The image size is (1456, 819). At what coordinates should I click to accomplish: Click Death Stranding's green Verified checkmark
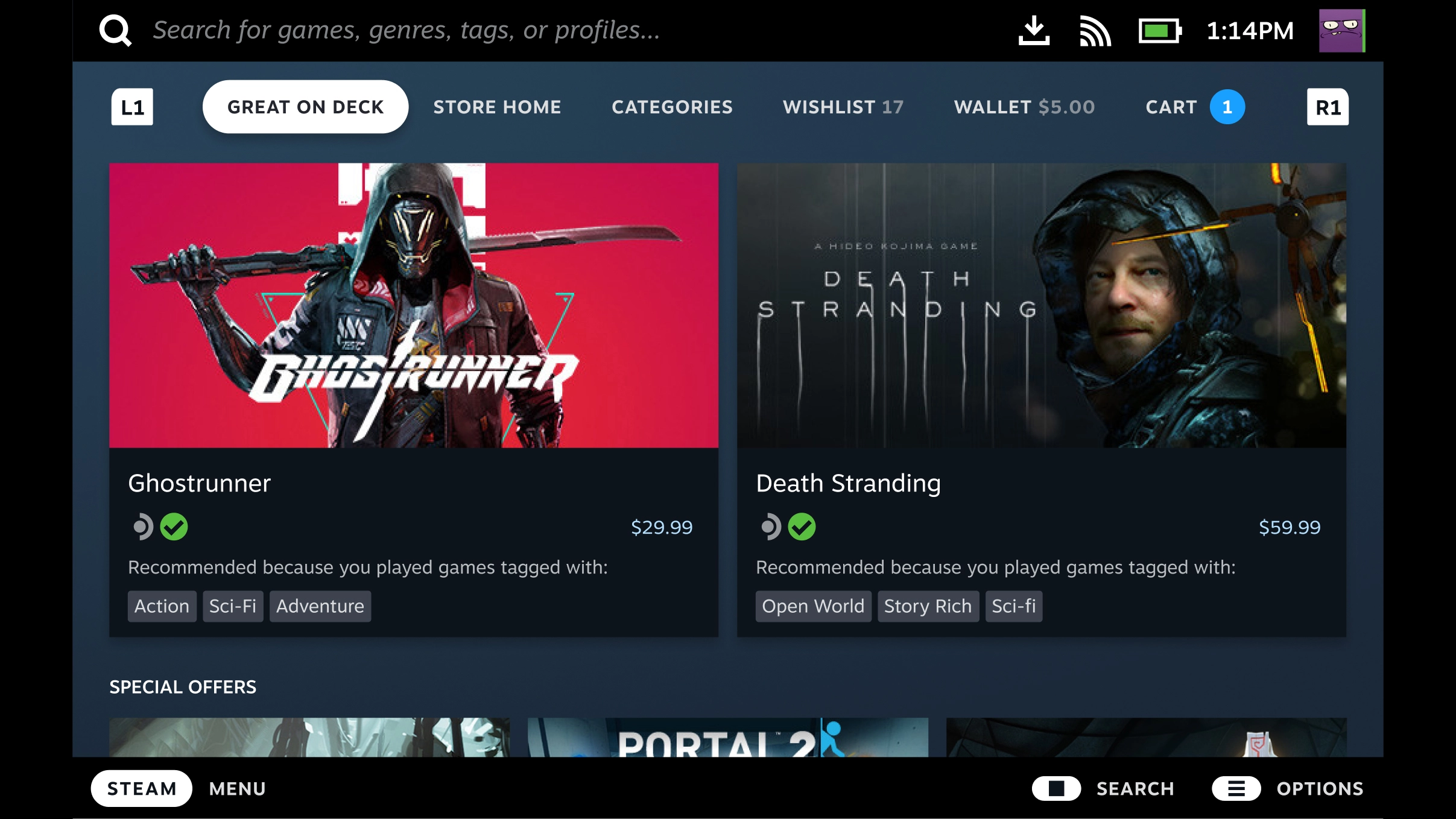(802, 526)
